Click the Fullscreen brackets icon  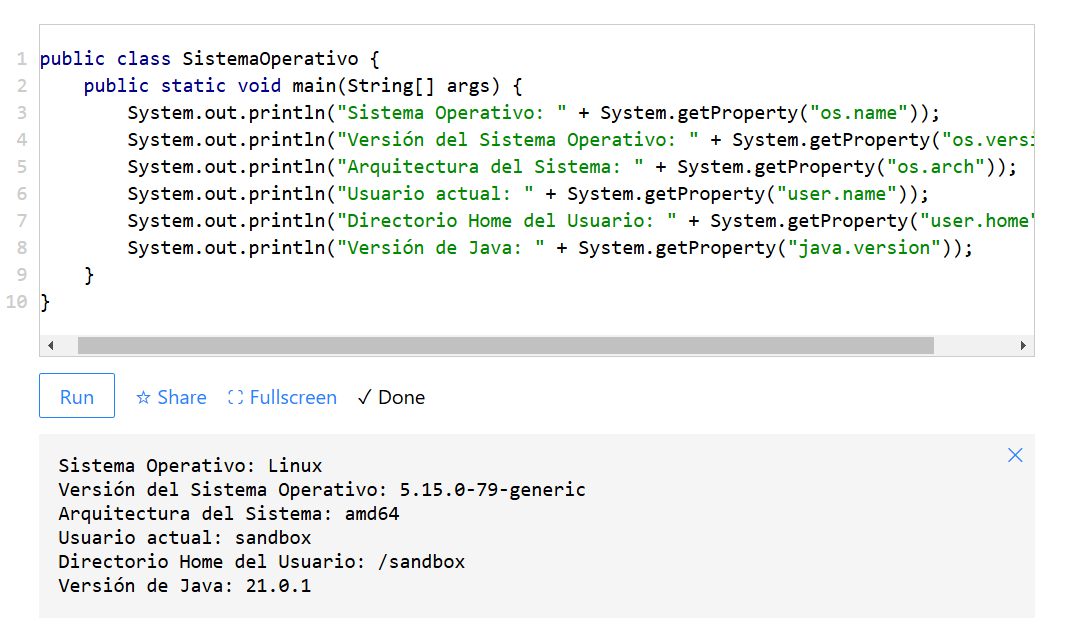235,398
